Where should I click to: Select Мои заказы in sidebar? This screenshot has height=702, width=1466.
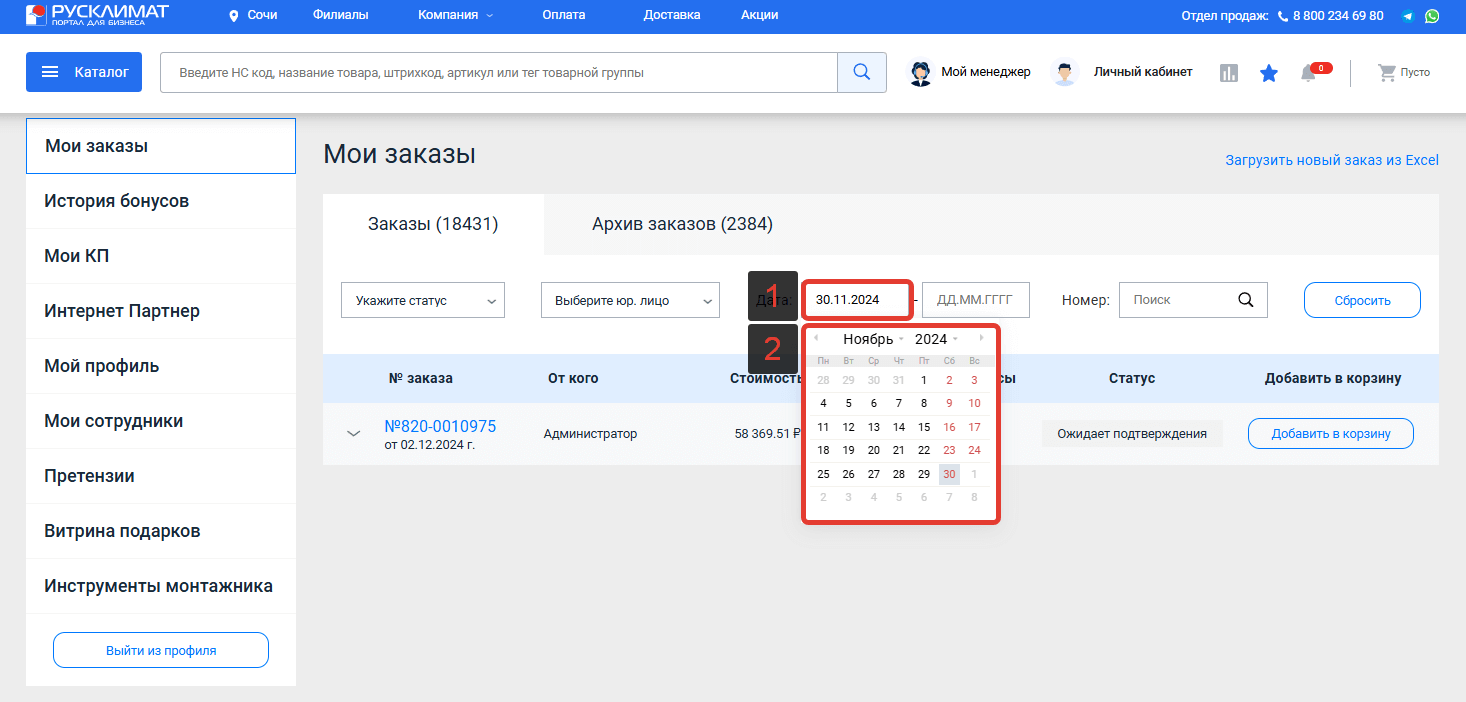161,146
